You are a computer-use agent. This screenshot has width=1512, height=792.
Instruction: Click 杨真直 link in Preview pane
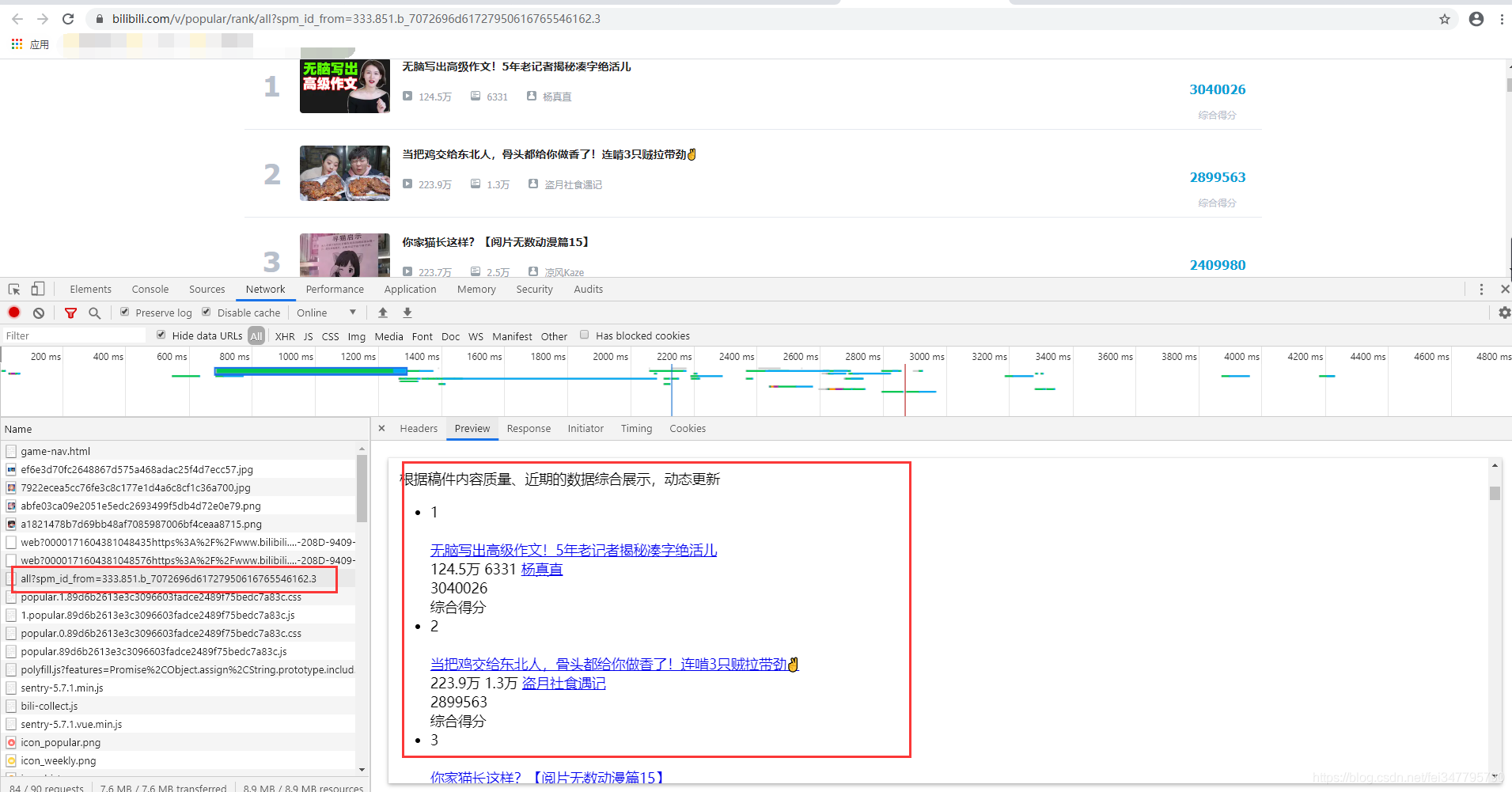pos(542,570)
